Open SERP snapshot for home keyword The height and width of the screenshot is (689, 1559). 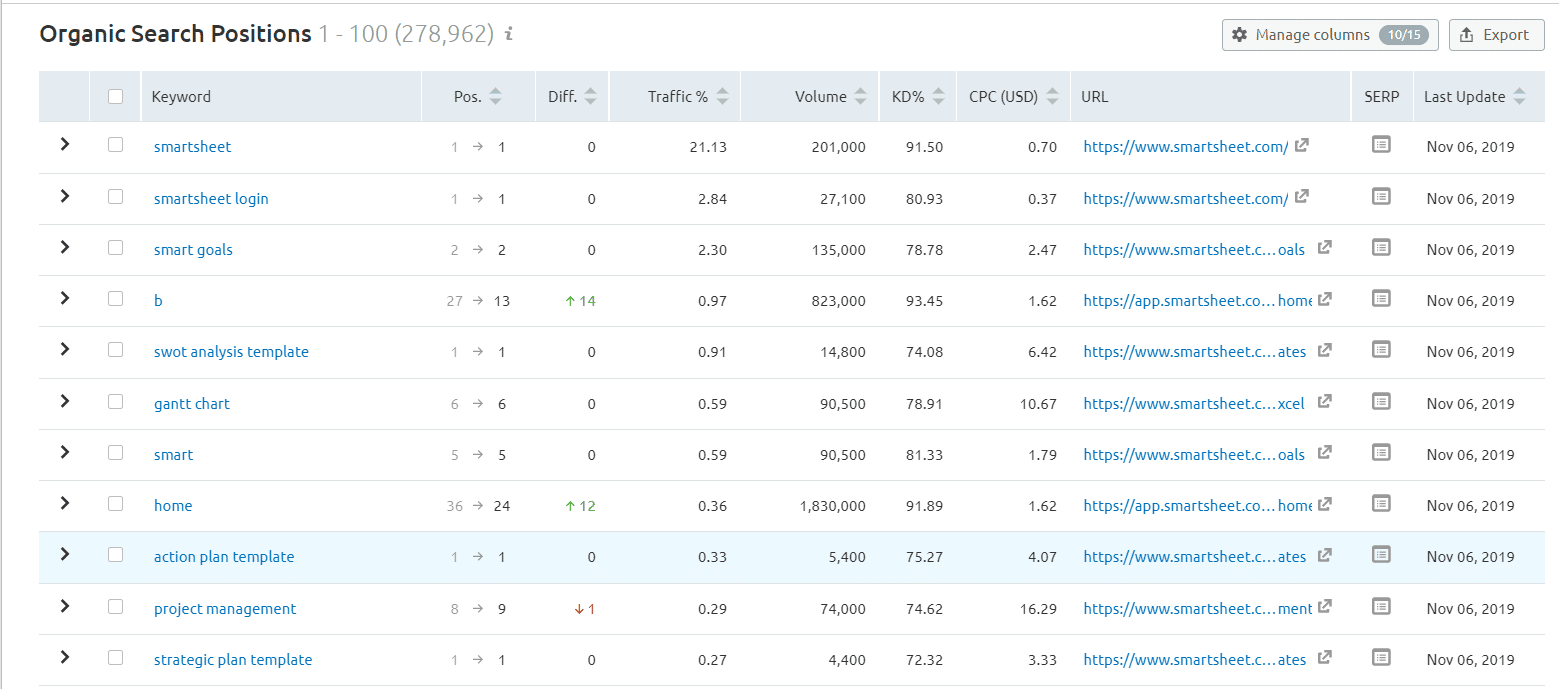coord(1381,503)
